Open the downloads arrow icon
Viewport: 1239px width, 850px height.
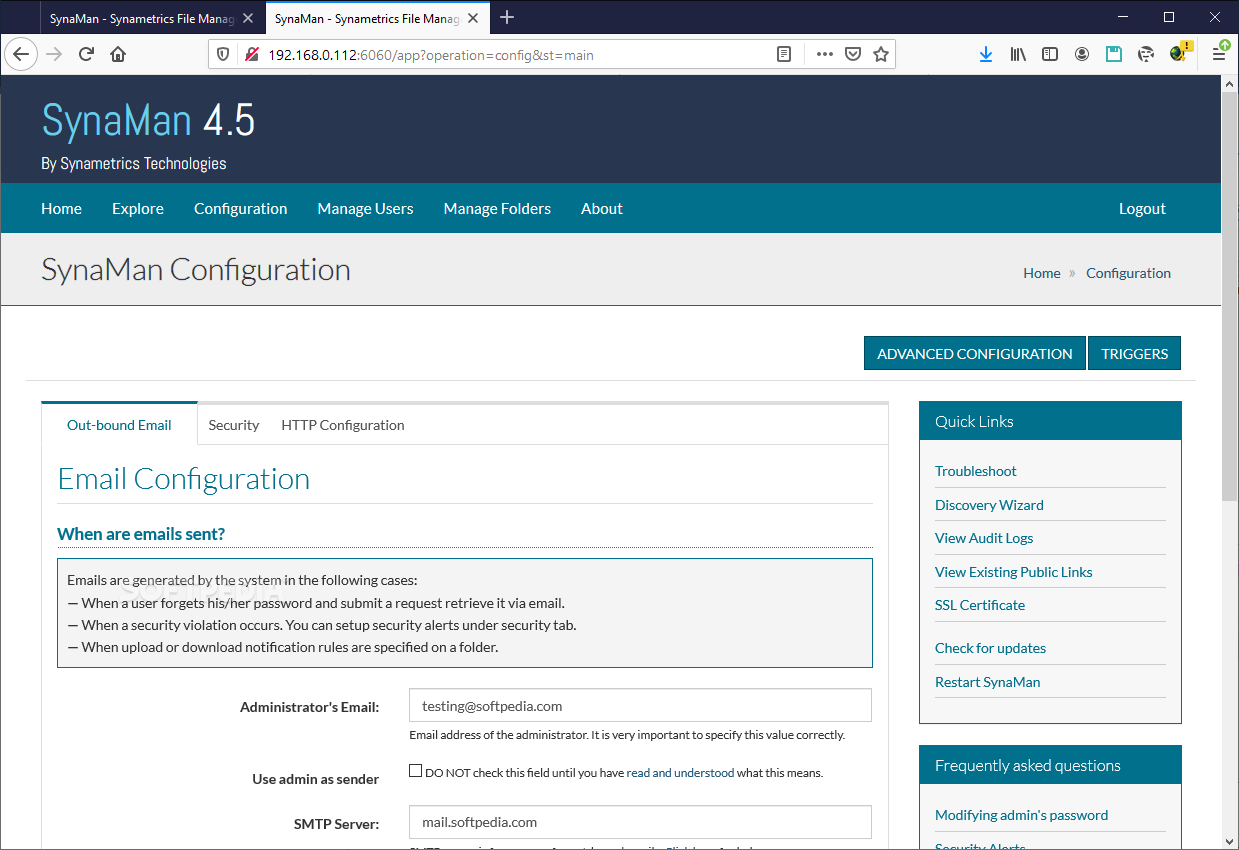point(986,54)
